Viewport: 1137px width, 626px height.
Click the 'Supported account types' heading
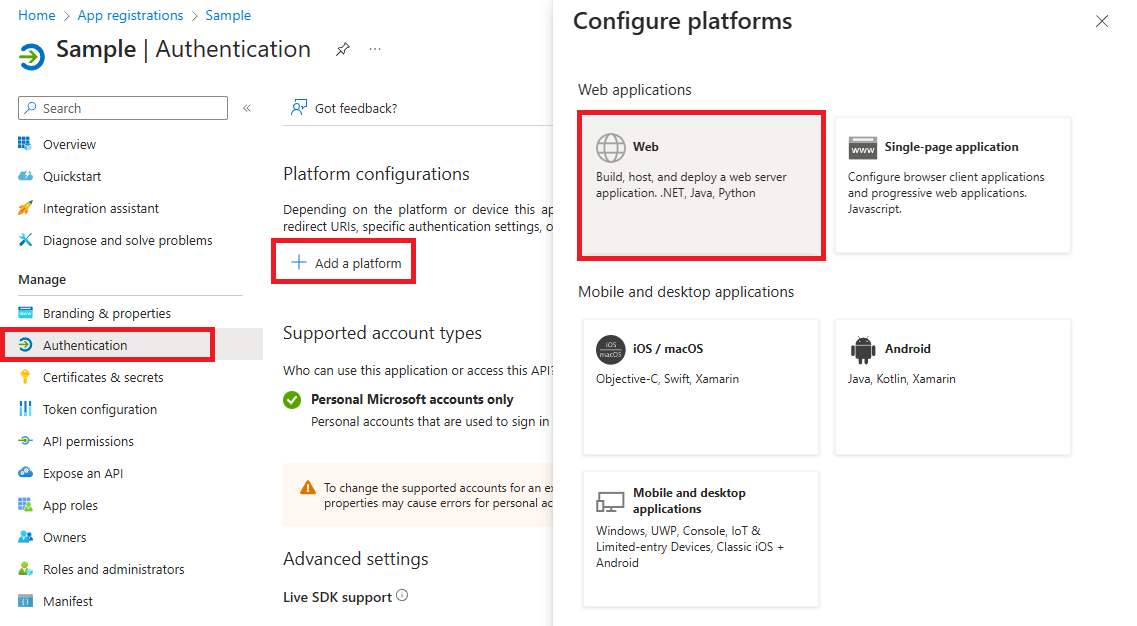[x=382, y=333]
